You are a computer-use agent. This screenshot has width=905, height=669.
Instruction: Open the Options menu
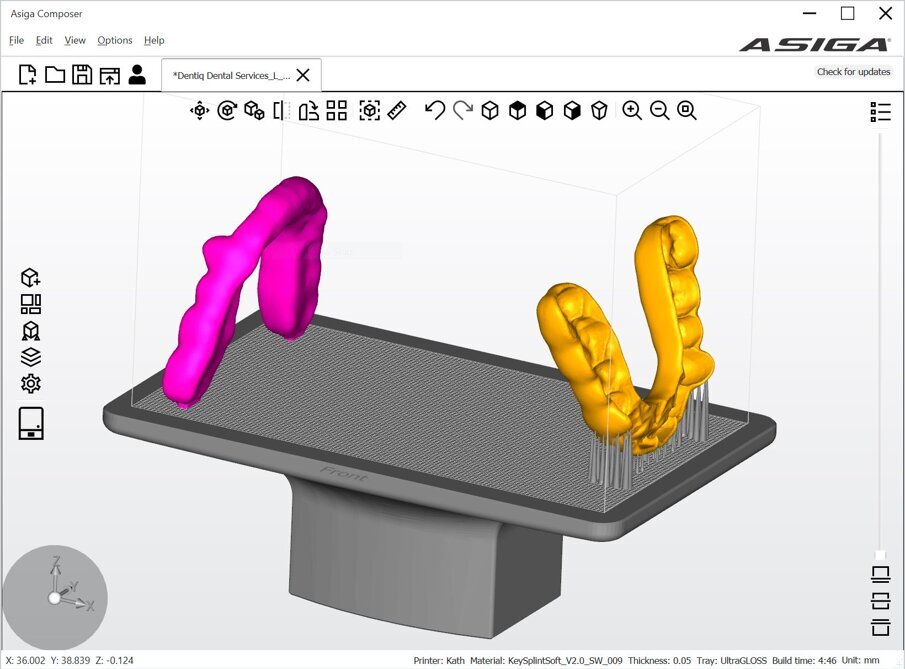point(115,40)
